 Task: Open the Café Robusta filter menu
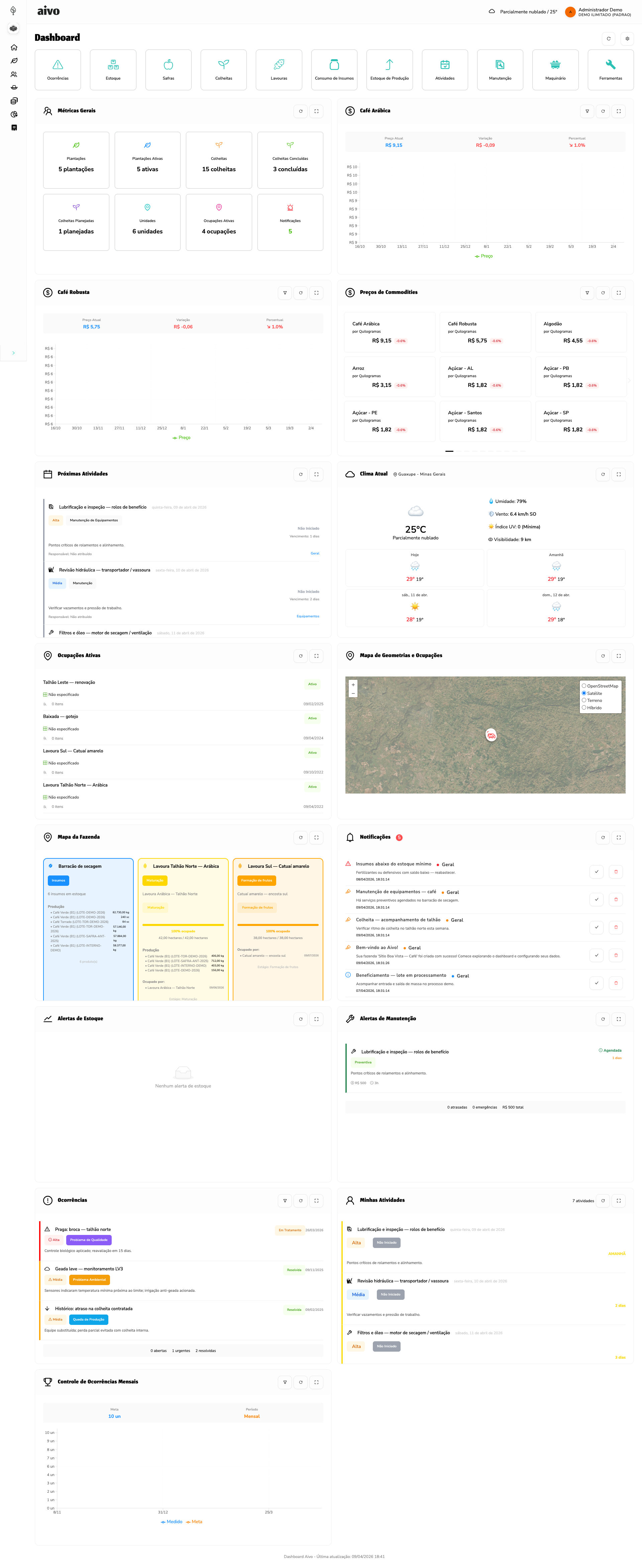click(285, 293)
